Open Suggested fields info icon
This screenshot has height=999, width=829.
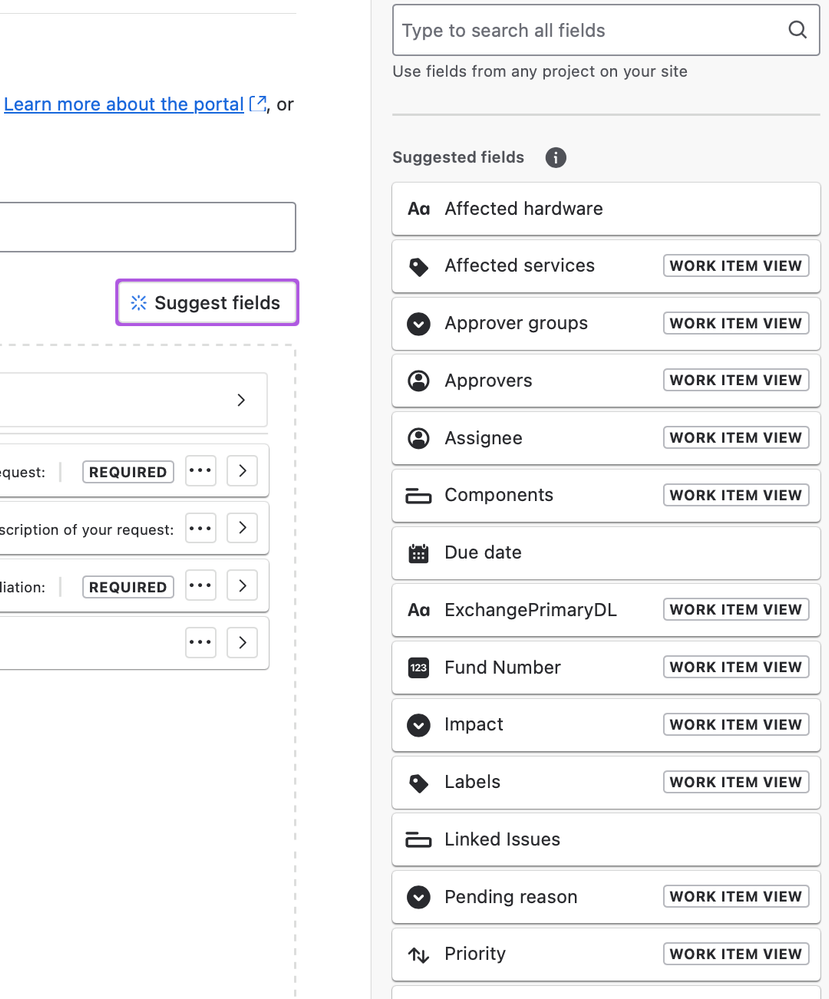[x=556, y=157]
